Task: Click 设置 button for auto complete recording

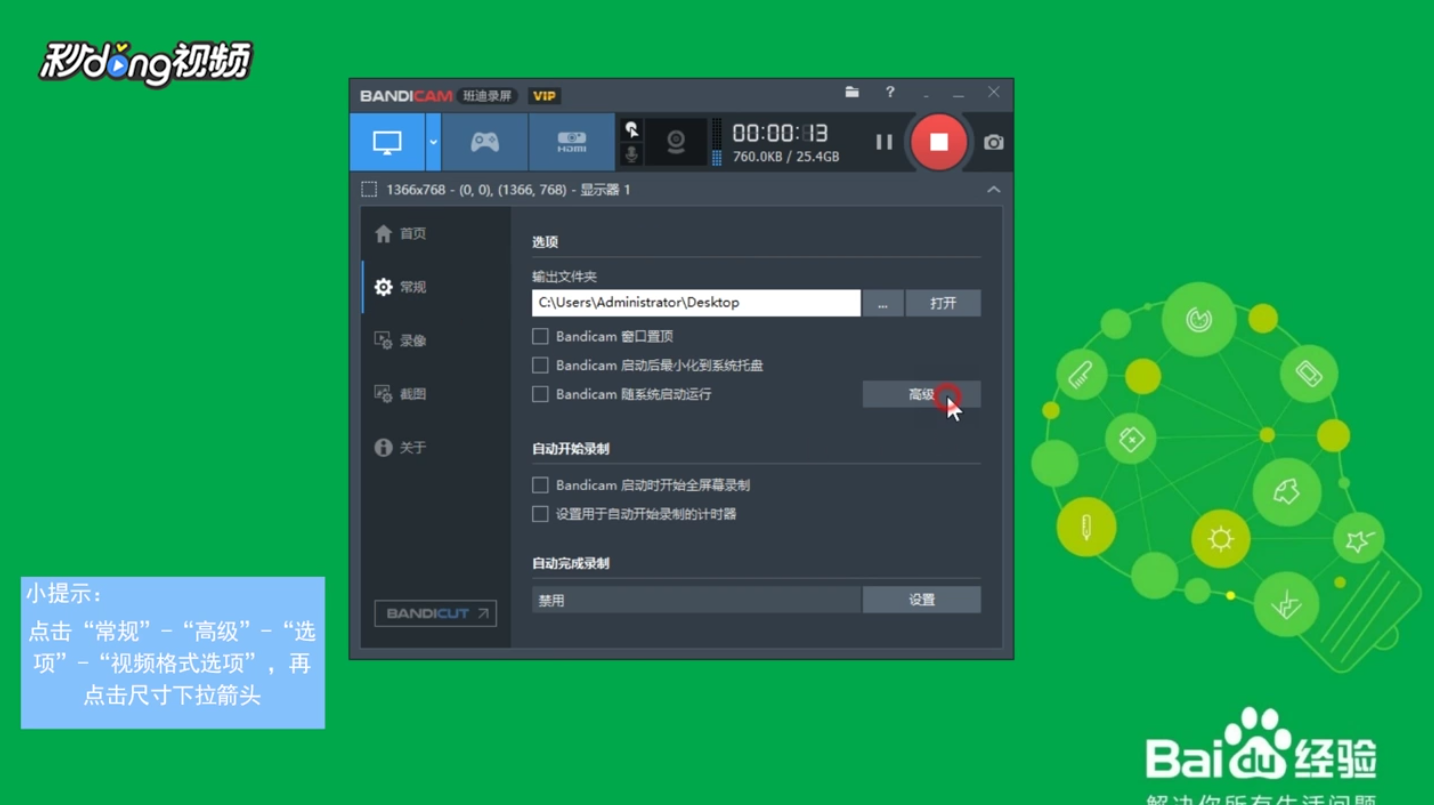Action: point(921,600)
